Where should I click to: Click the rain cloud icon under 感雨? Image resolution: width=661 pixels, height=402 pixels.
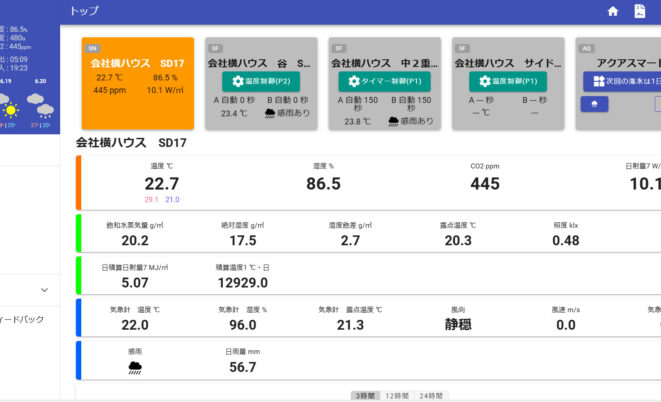click(x=135, y=367)
